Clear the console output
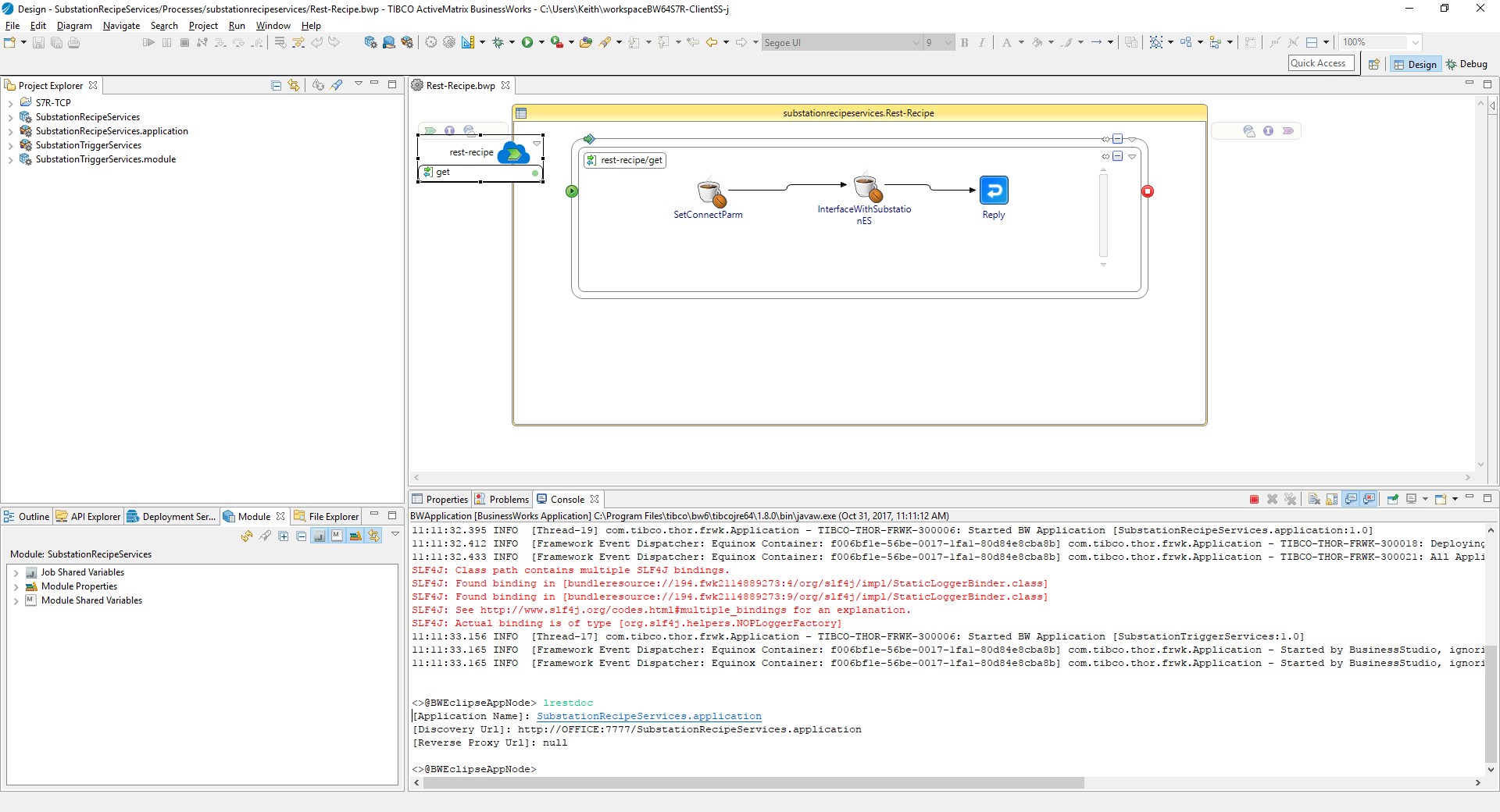 pos(1314,500)
